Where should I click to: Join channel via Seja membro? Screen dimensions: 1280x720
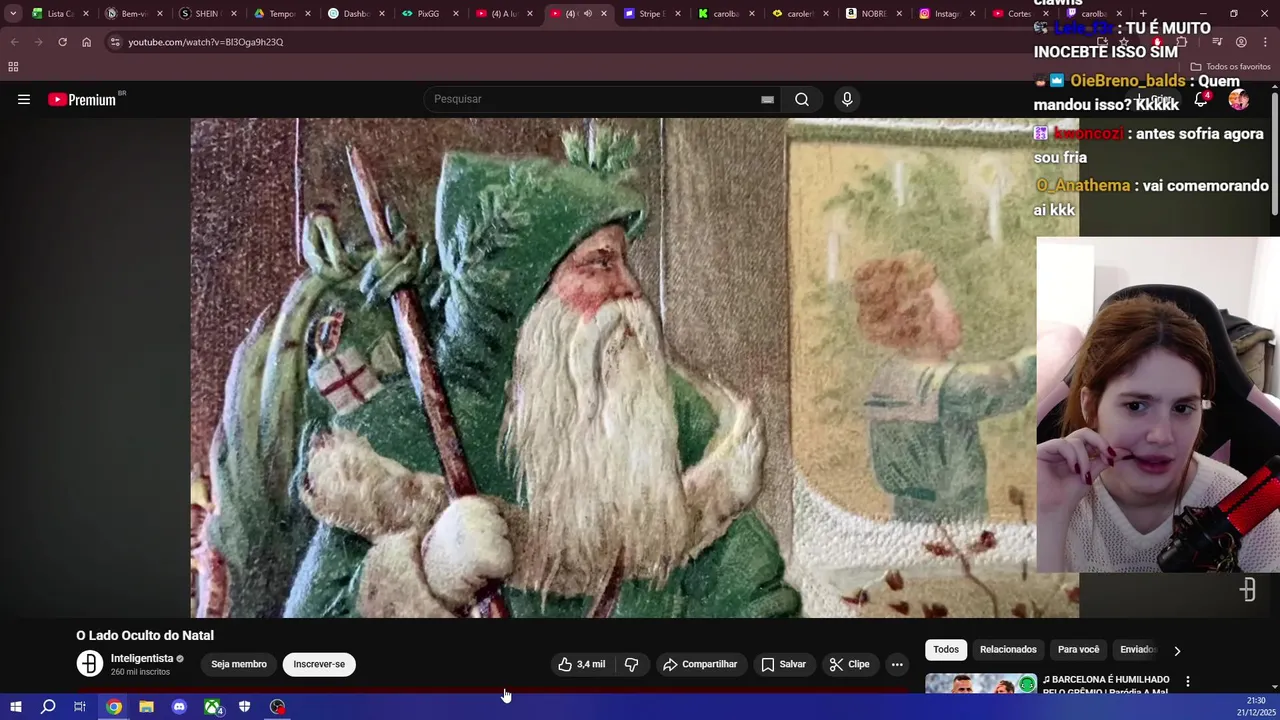239,664
